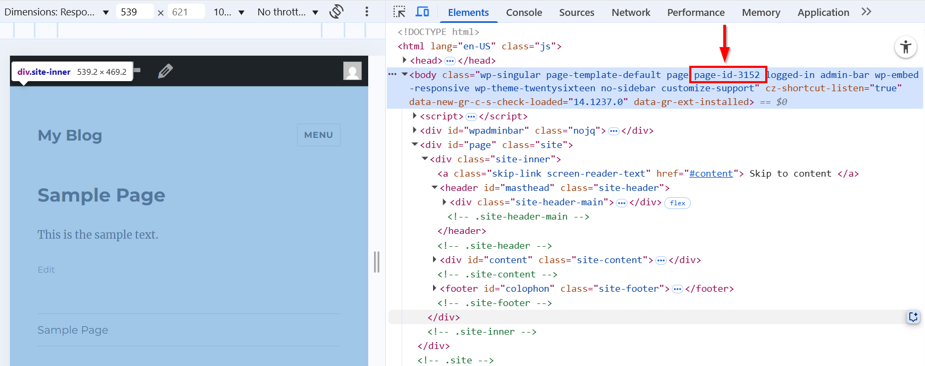
Task: Switch to the Performance tab
Action: click(x=696, y=12)
